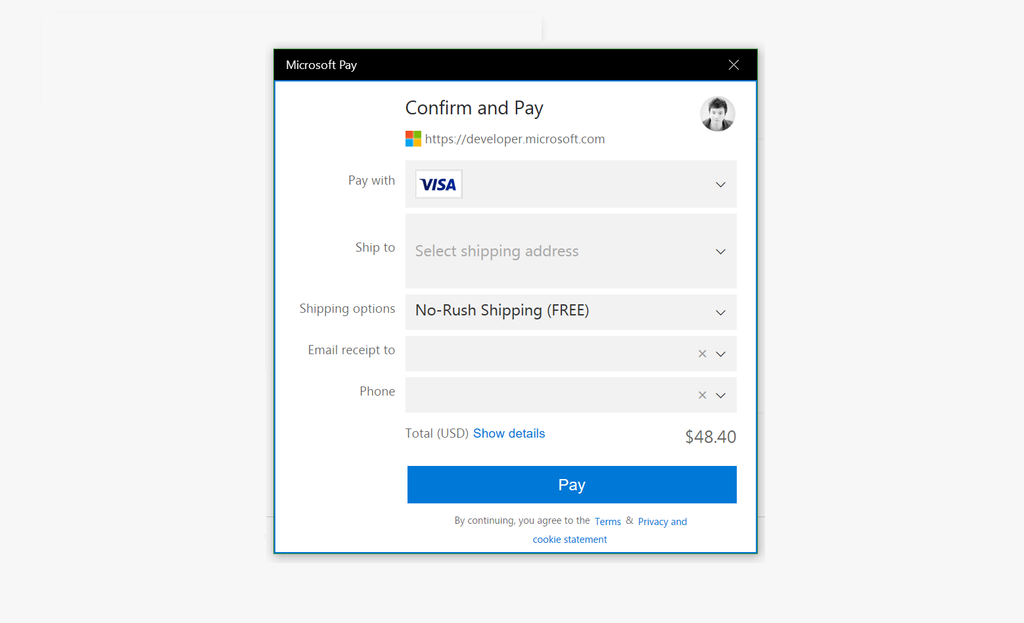The image size is (1024, 623).
Task: Click the Shipping options chevron arrow
Action: click(720, 312)
